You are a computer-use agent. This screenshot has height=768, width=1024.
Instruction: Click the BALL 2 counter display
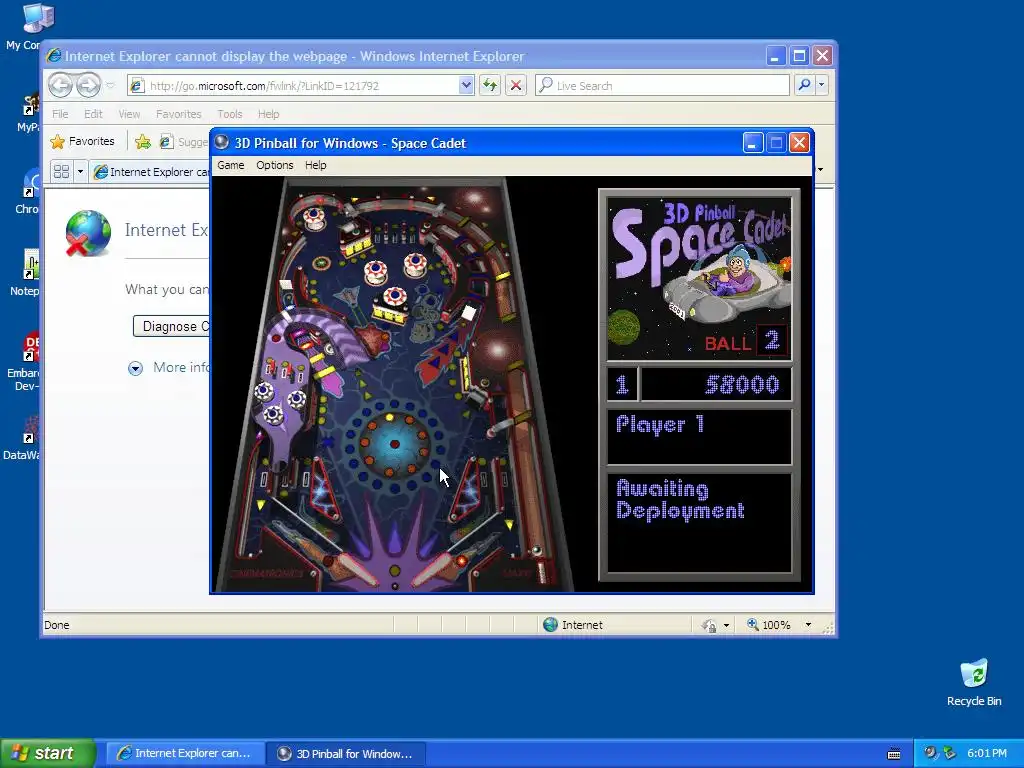[746, 342]
